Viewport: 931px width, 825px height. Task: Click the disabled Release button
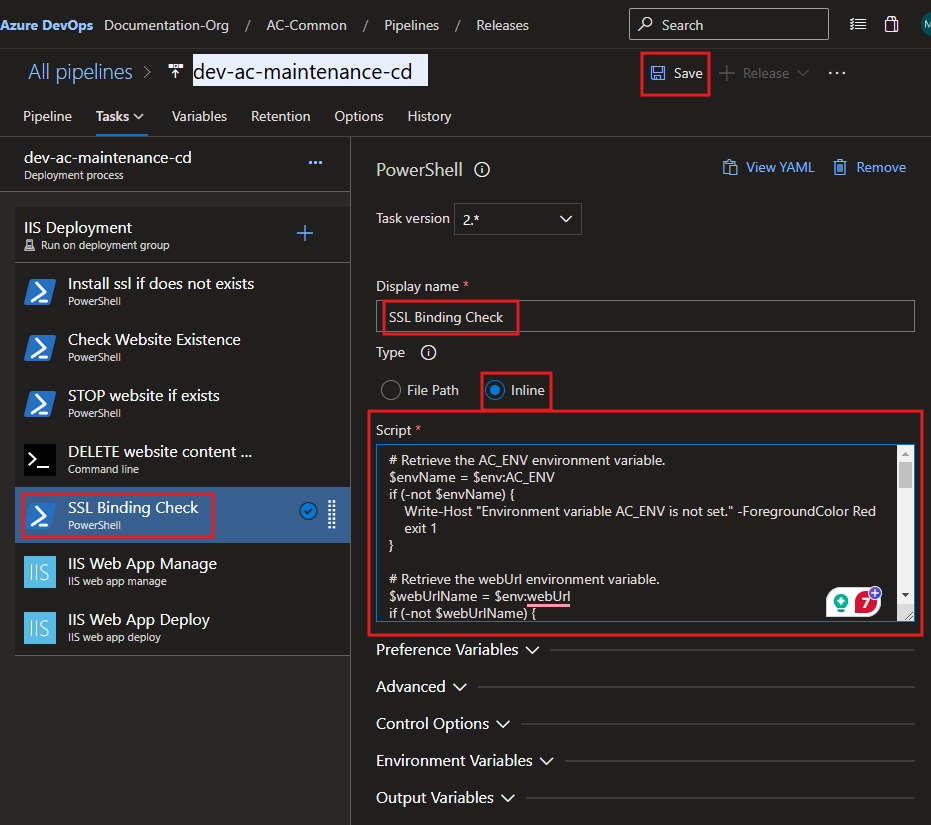[x=765, y=73]
